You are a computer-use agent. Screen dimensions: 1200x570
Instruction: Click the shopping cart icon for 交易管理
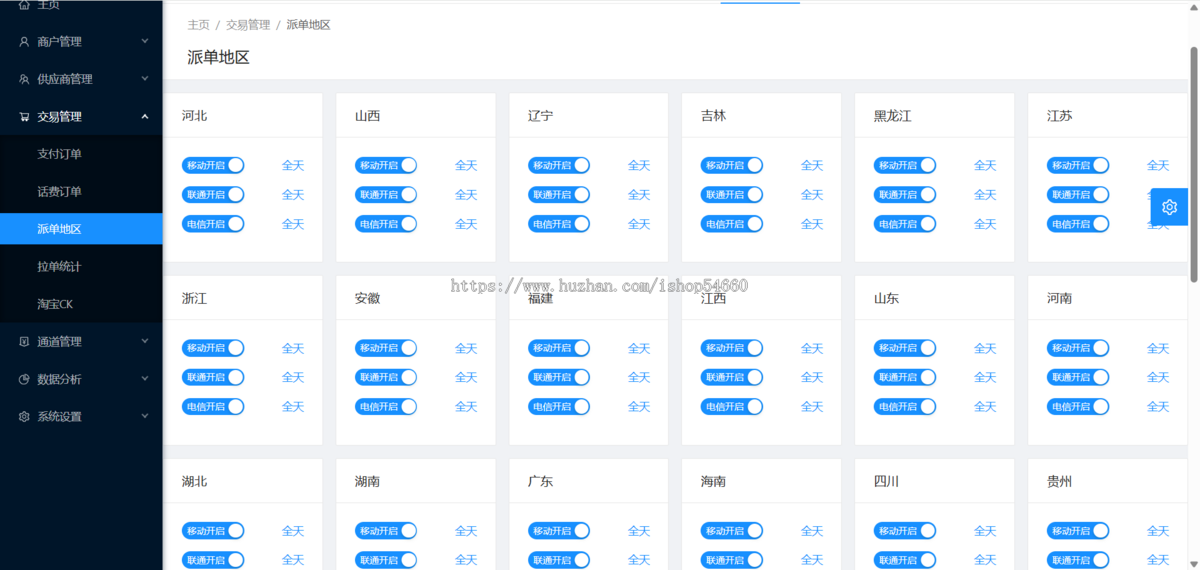[24, 117]
